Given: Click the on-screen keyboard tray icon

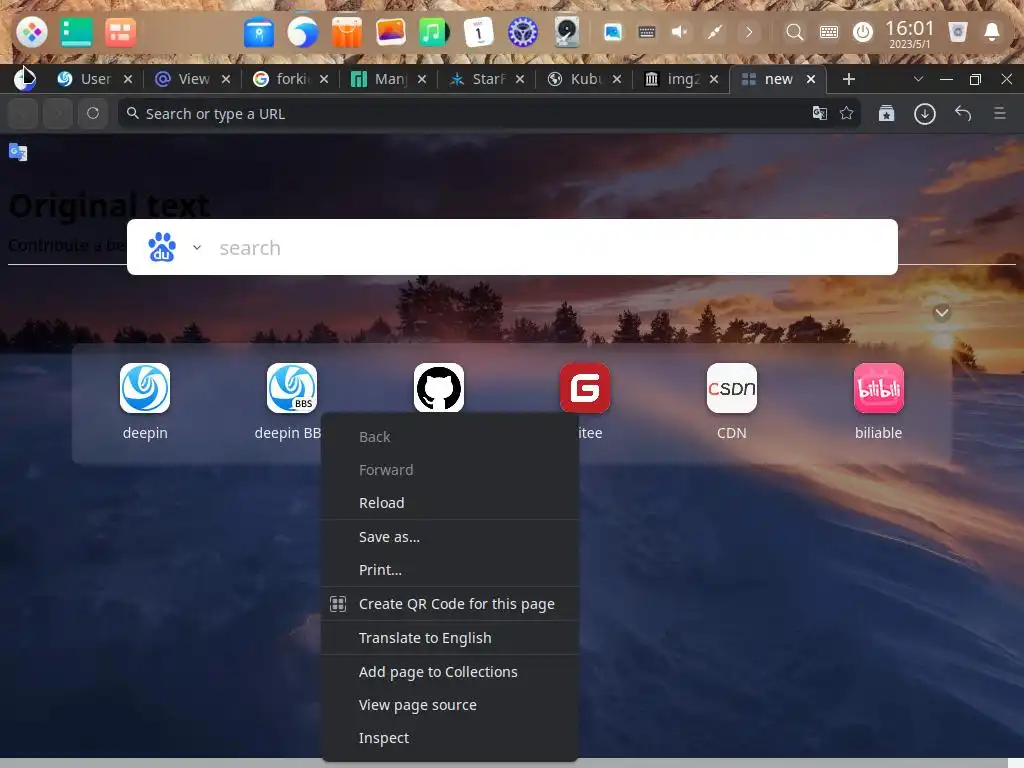Looking at the screenshot, I should point(647,31).
